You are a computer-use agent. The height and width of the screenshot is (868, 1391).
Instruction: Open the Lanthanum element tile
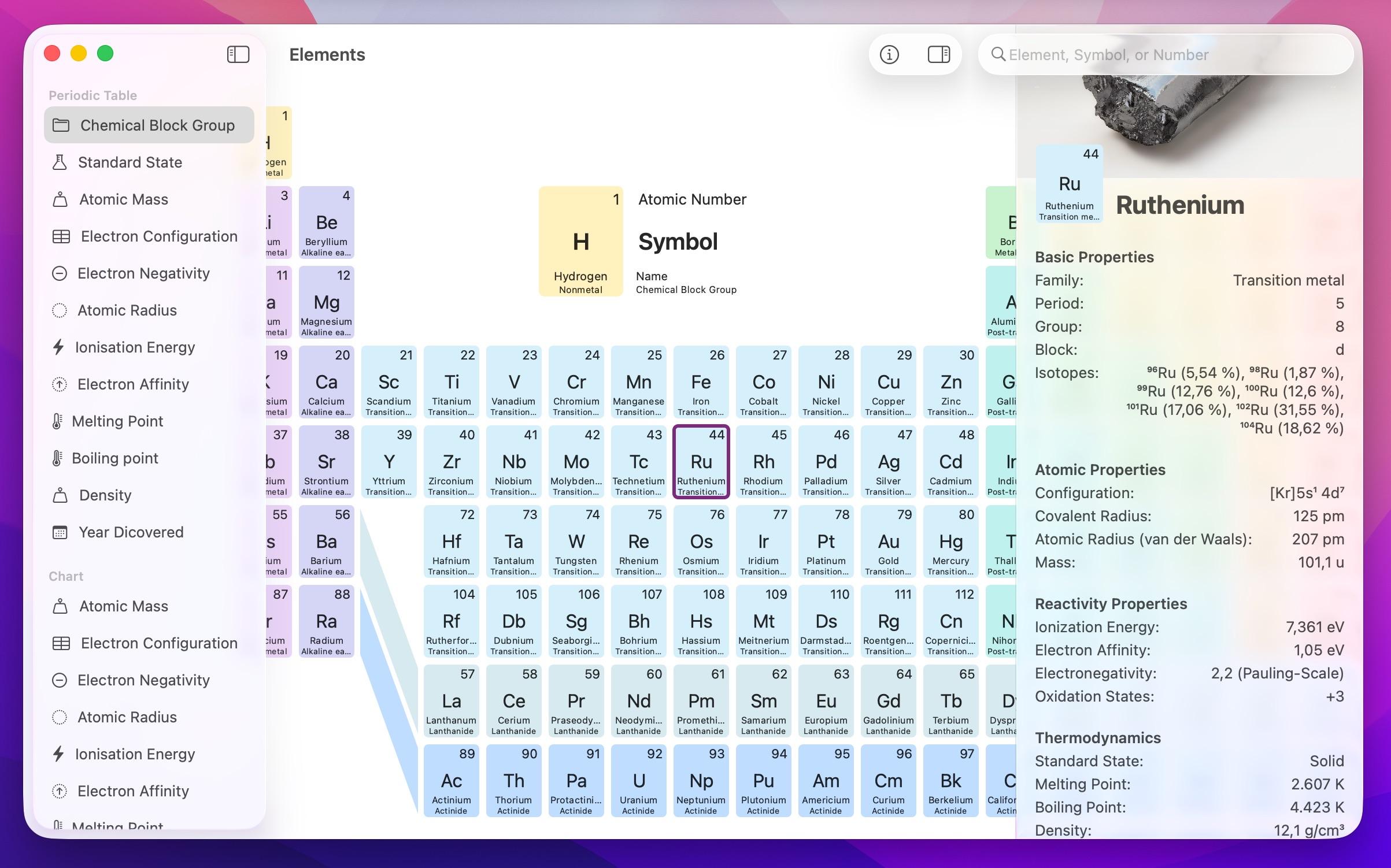(452, 700)
